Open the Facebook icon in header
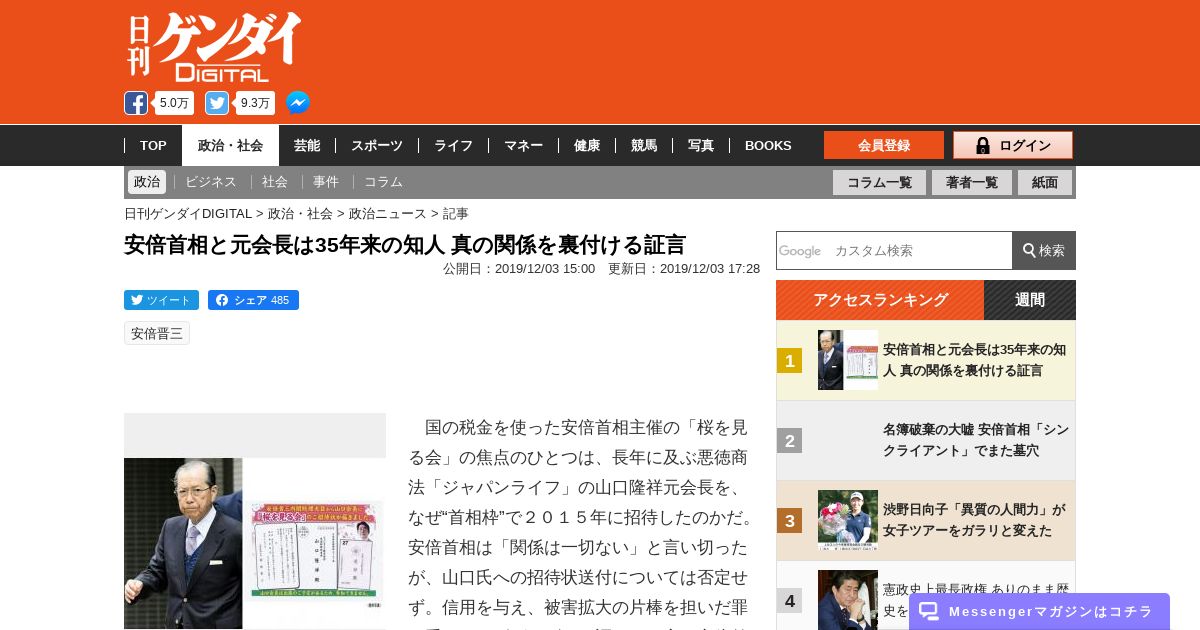Screen dimensions: 1200x630 136,103
